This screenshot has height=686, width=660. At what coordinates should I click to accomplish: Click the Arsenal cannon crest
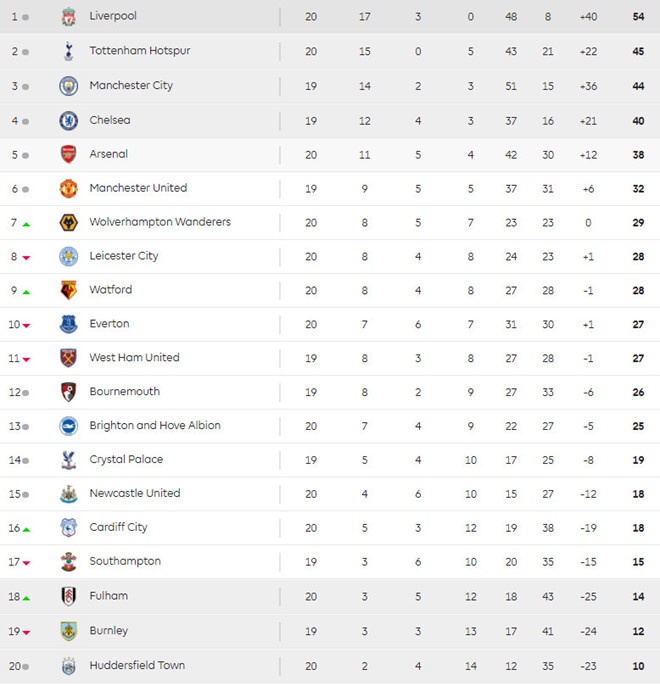tap(68, 155)
